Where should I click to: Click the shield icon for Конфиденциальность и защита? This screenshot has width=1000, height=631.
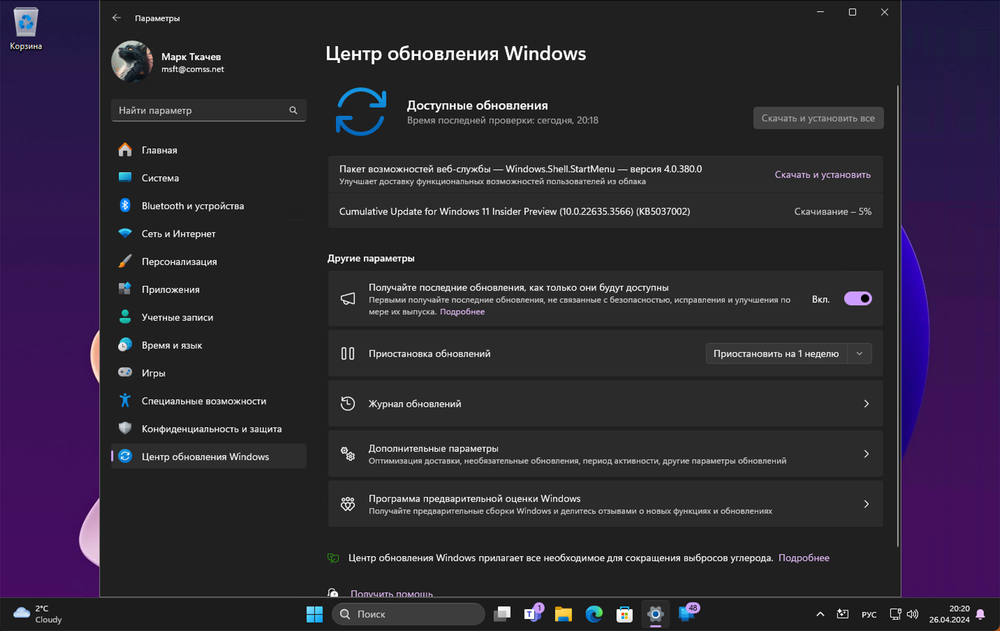pos(125,428)
